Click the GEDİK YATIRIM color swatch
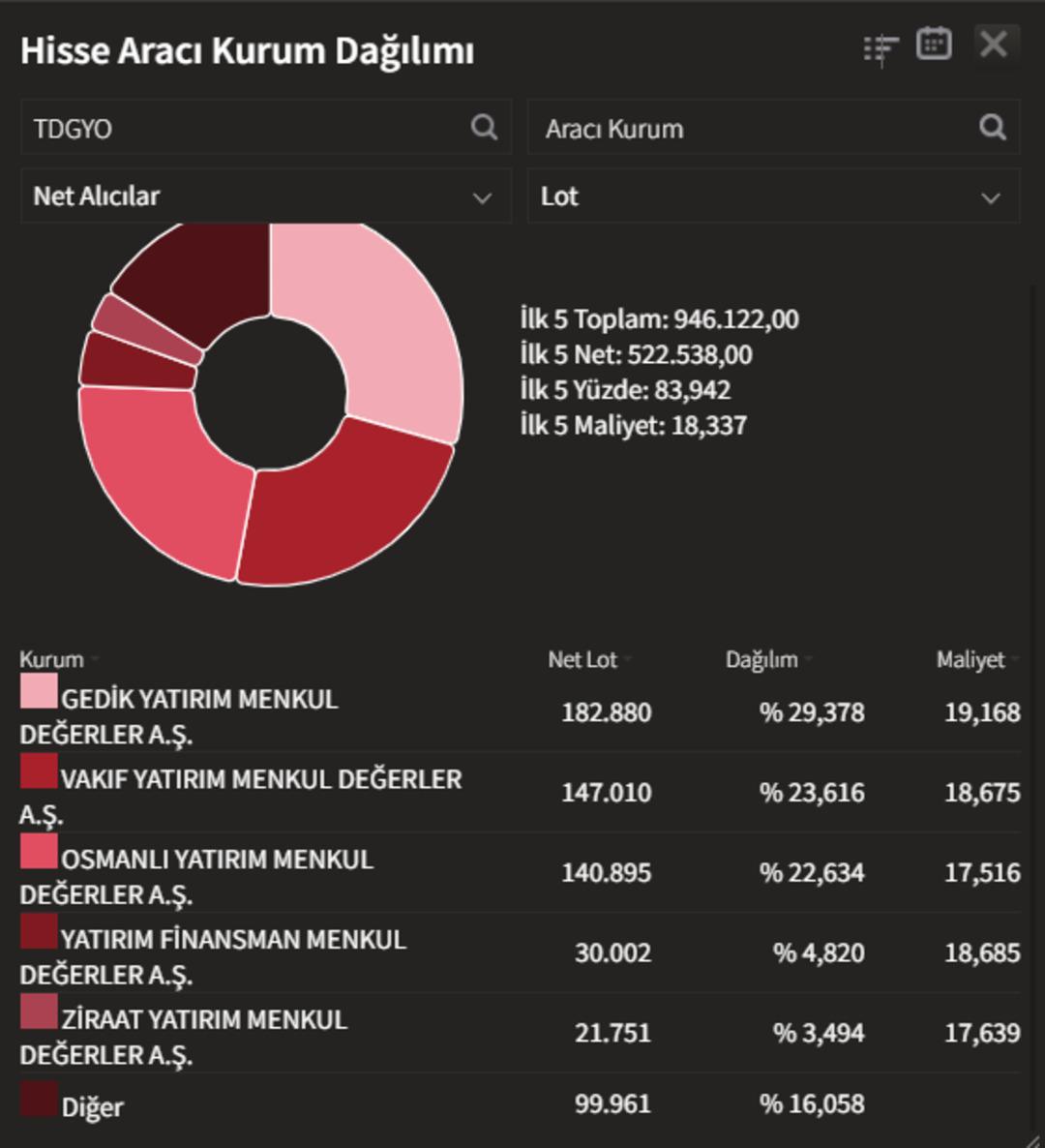The height and width of the screenshot is (1148, 1045). coord(39,692)
